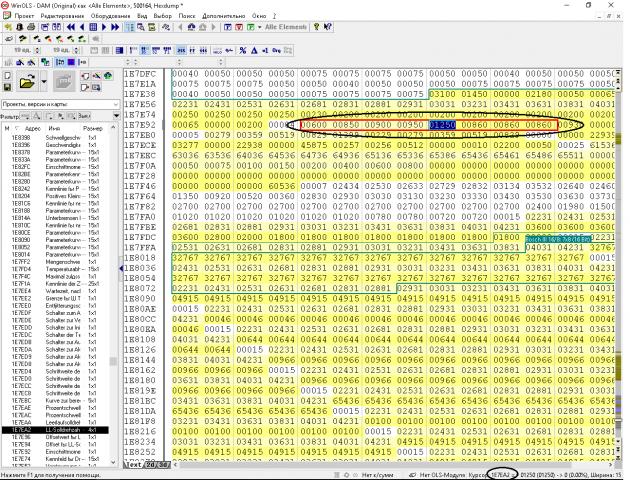This screenshot has height=480, width=630.
Task: Select map row 1E7E74 Kennfeld 15x1
Action: [x=55, y=459]
